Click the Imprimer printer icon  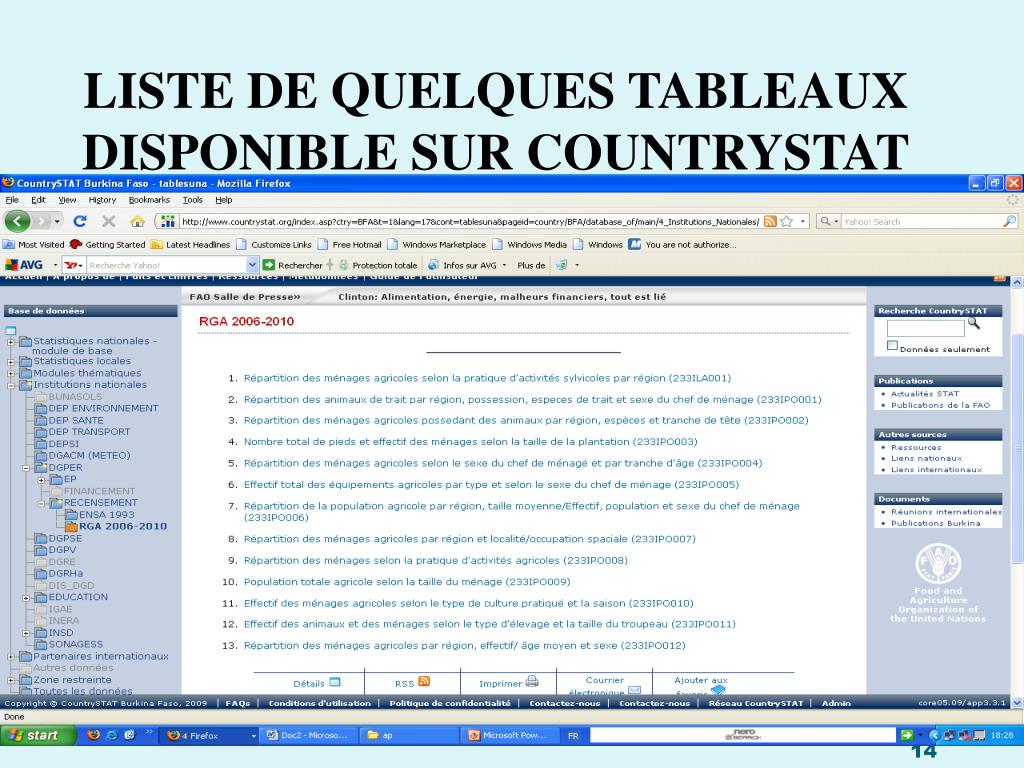click(x=532, y=681)
